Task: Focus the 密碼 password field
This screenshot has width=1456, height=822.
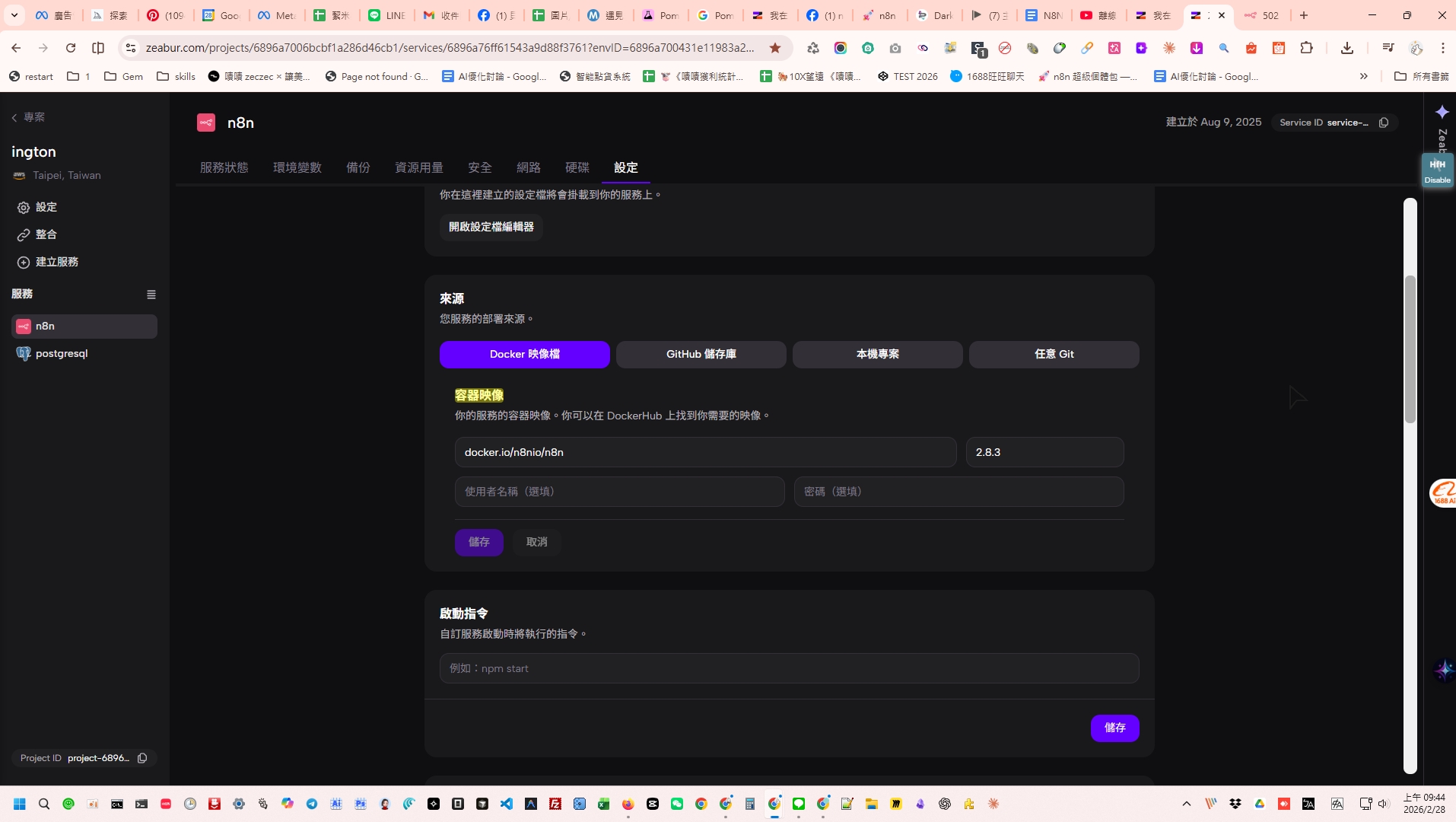Action: (x=959, y=492)
